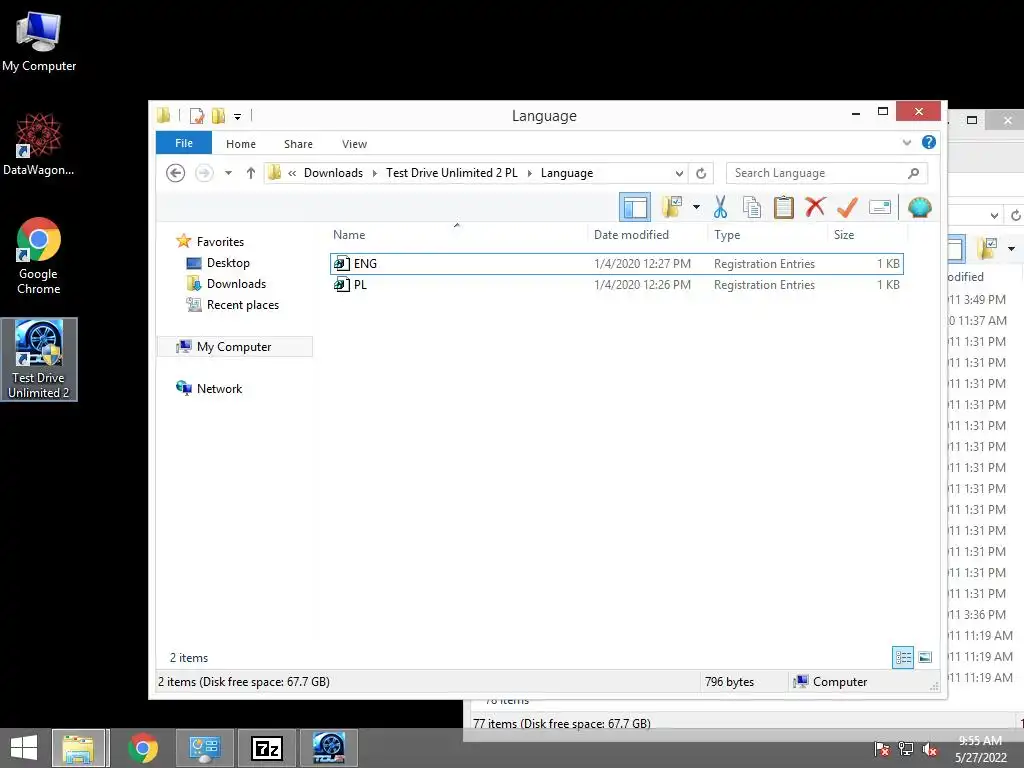Open the folder options icon in Language toolbar
1024x768 pixels.
point(671,207)
